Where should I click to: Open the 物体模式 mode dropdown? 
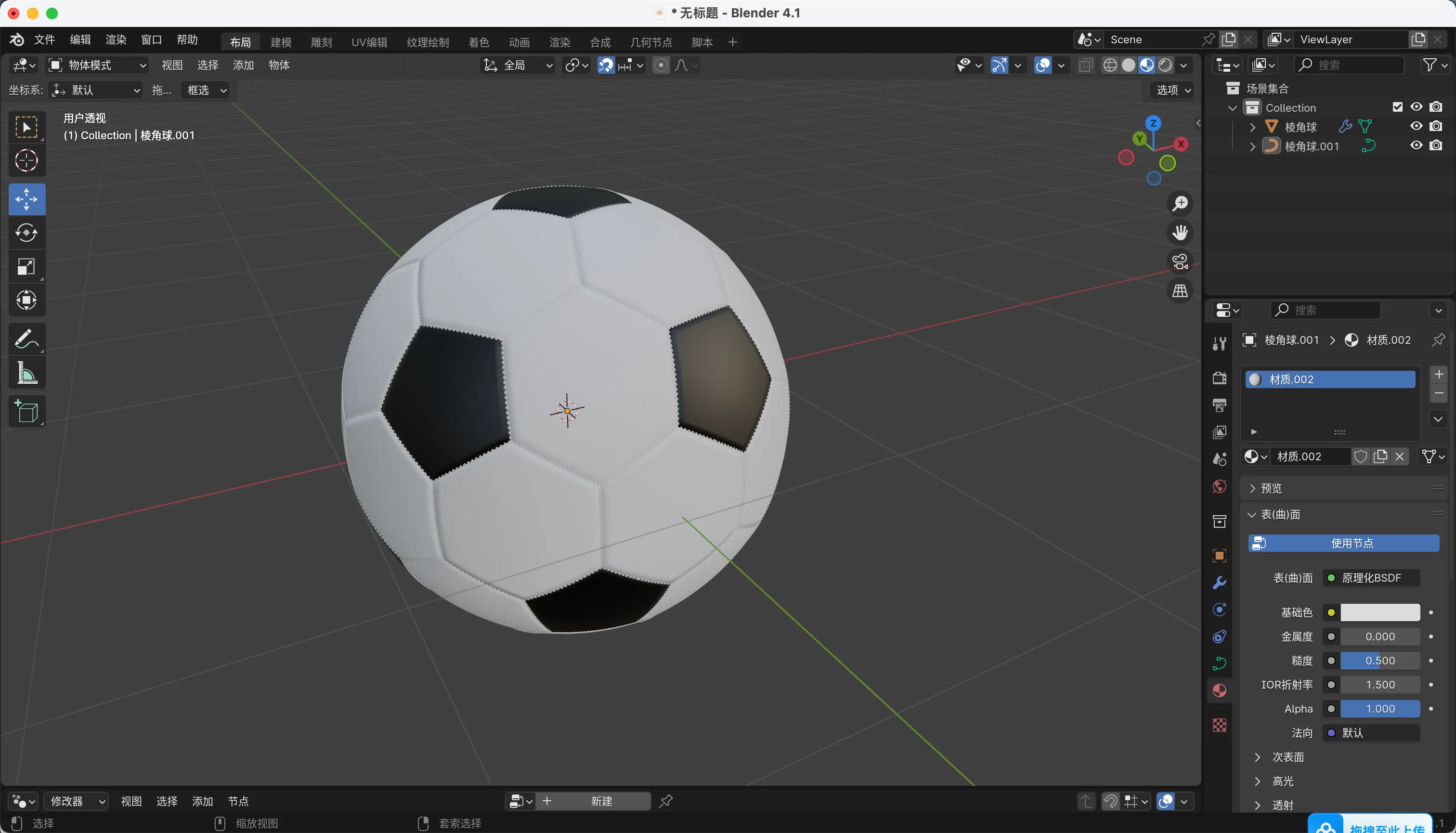pyautogui.click(x=97, y=65)
